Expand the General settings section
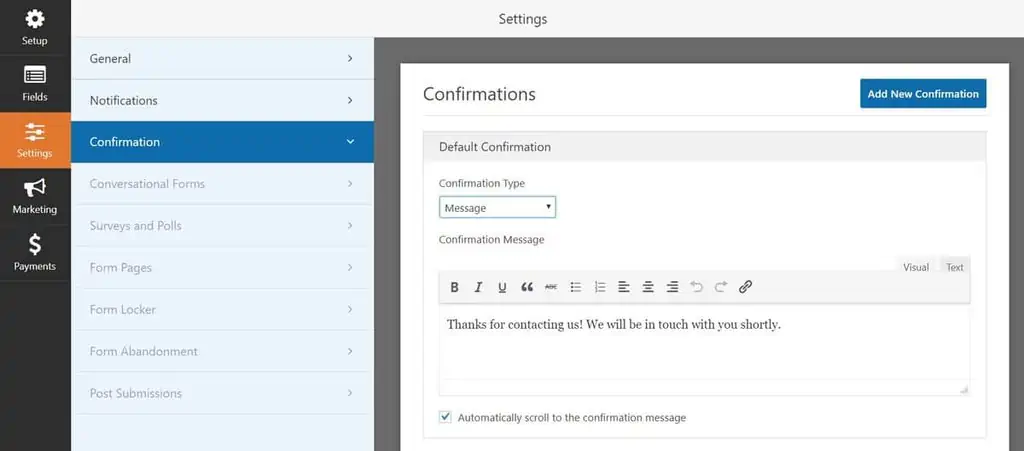The image size is (1024, 451). point(222,59)
